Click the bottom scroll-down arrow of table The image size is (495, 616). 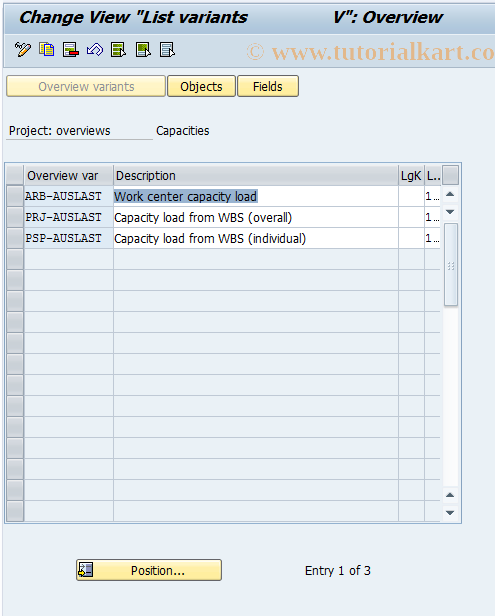pyautogui.click(x=450, y=513)
